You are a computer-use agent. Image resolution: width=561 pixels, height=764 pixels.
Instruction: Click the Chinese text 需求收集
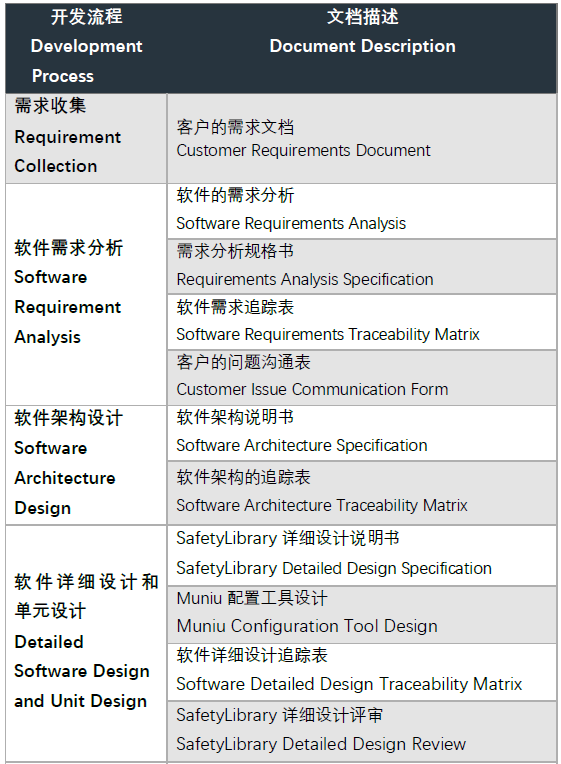(x=50, y=105)
